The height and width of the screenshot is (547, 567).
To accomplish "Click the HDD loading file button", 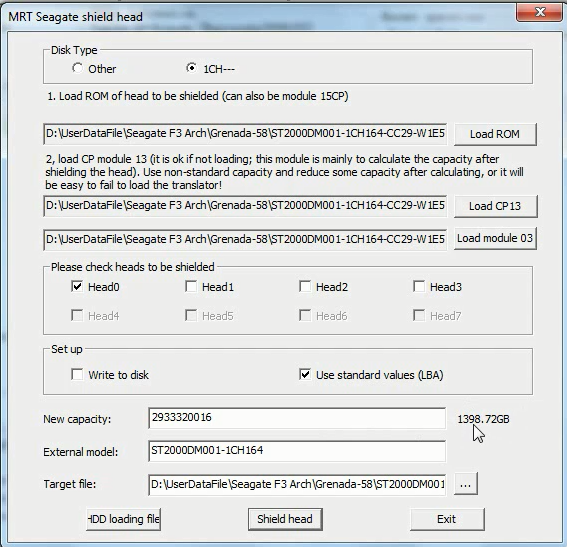I will pos(123,520).
